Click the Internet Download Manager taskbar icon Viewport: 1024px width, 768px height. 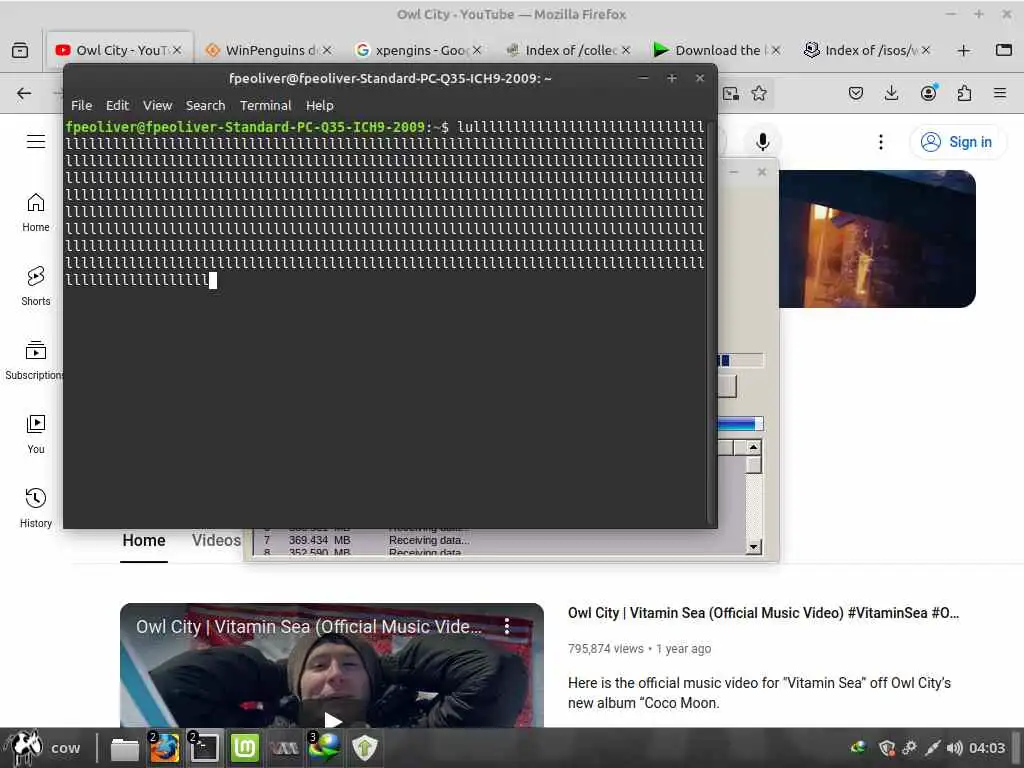[x=324, y=748]
